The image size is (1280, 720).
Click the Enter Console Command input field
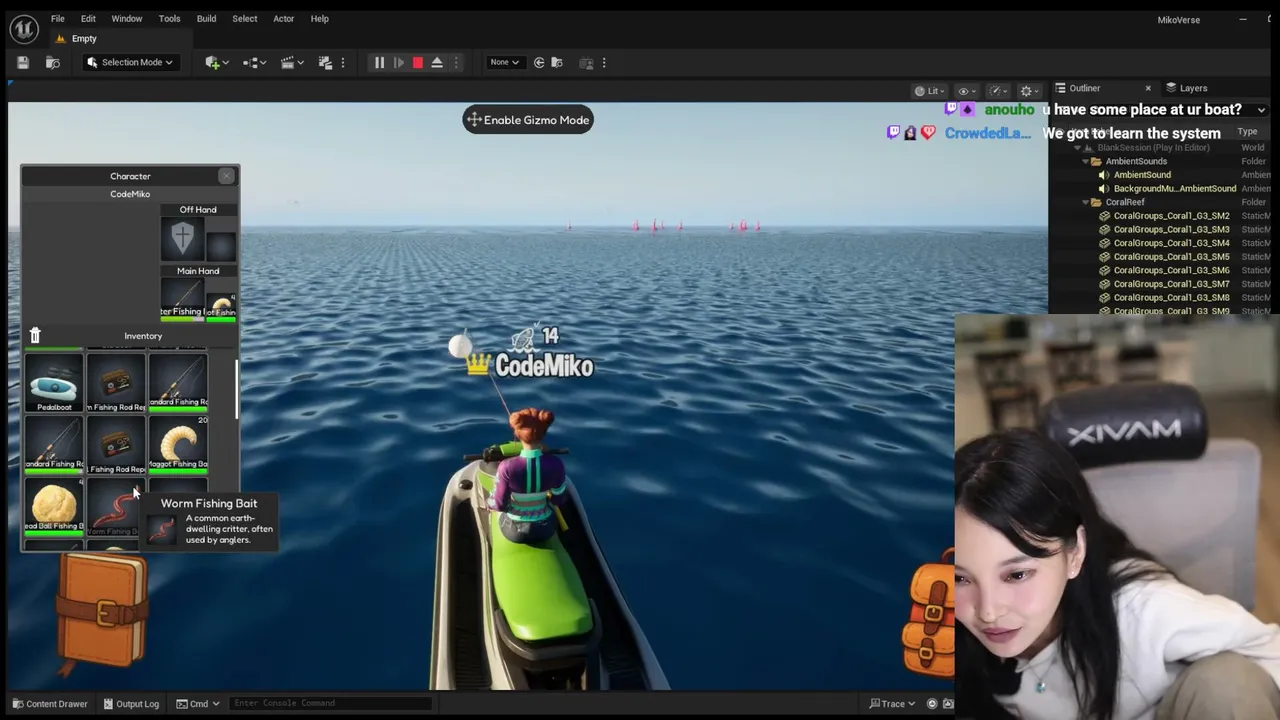(330, 704)
